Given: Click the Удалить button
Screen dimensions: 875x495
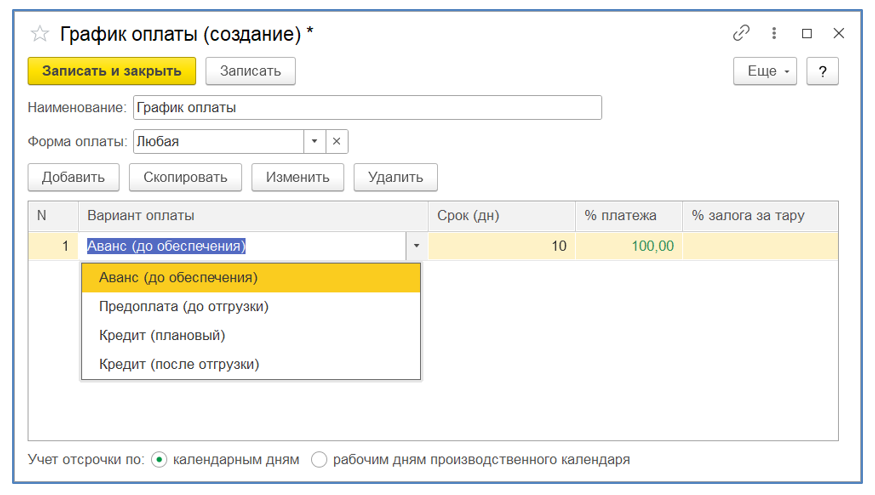Looking at the screenshot, I should (395, 177).
